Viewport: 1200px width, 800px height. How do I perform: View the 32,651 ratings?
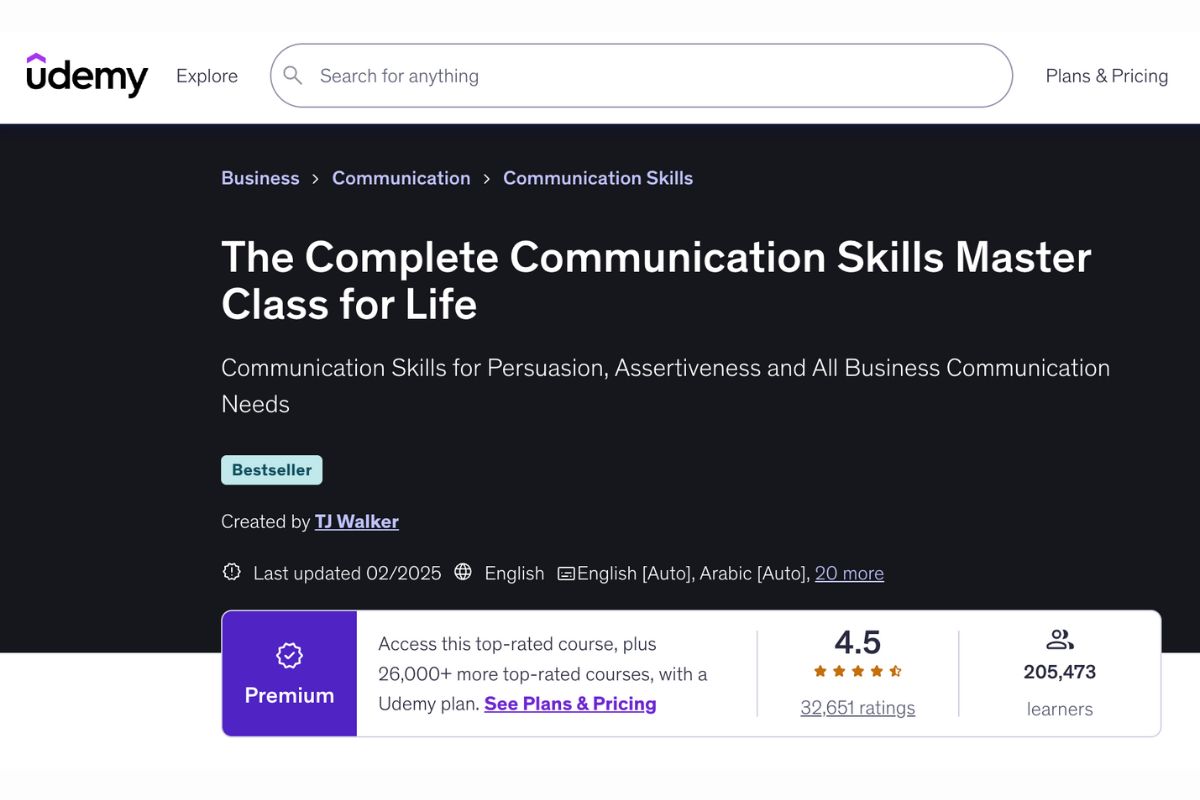click(857, 708)
